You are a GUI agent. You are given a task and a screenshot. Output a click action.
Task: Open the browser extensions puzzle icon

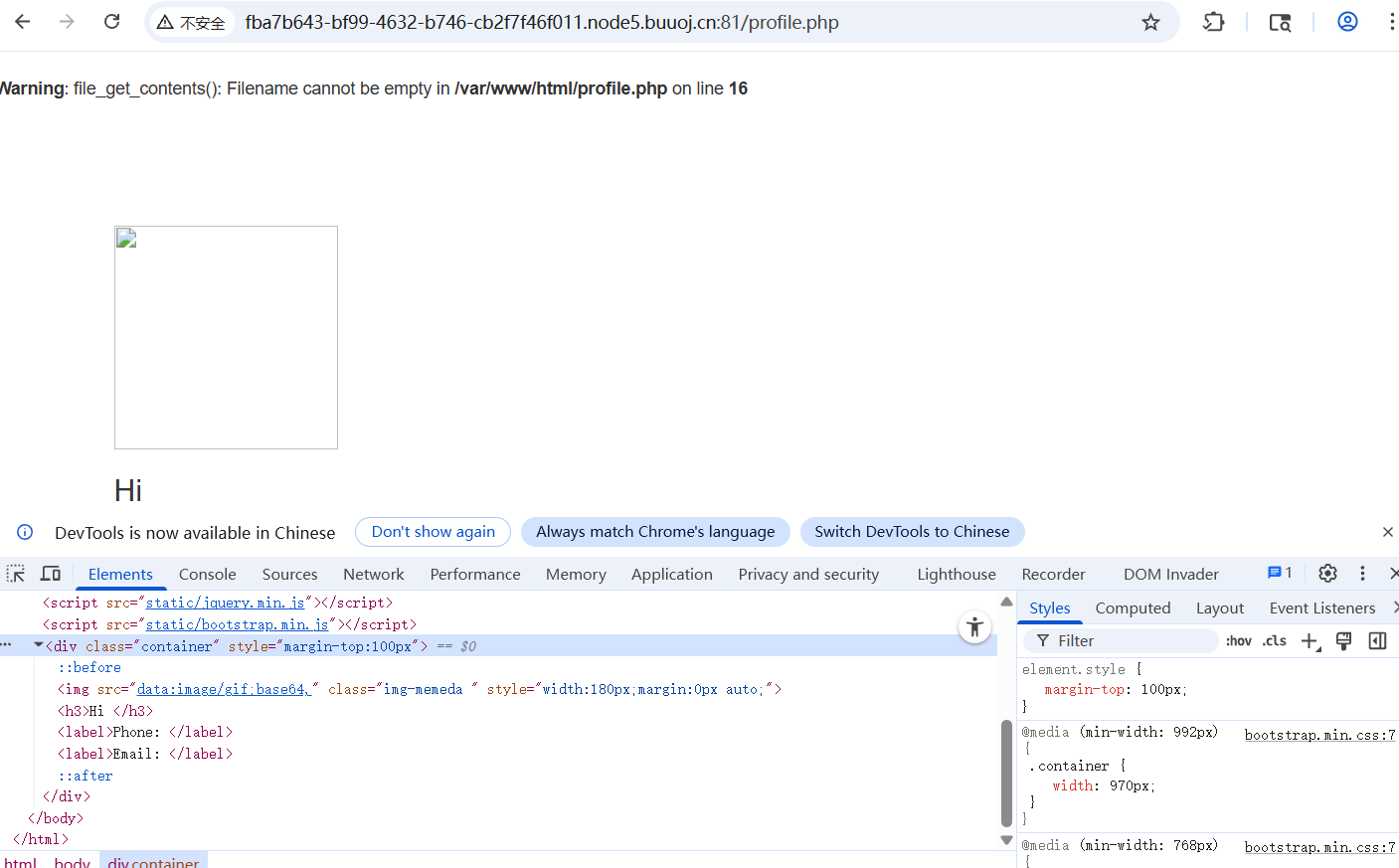1213,22
